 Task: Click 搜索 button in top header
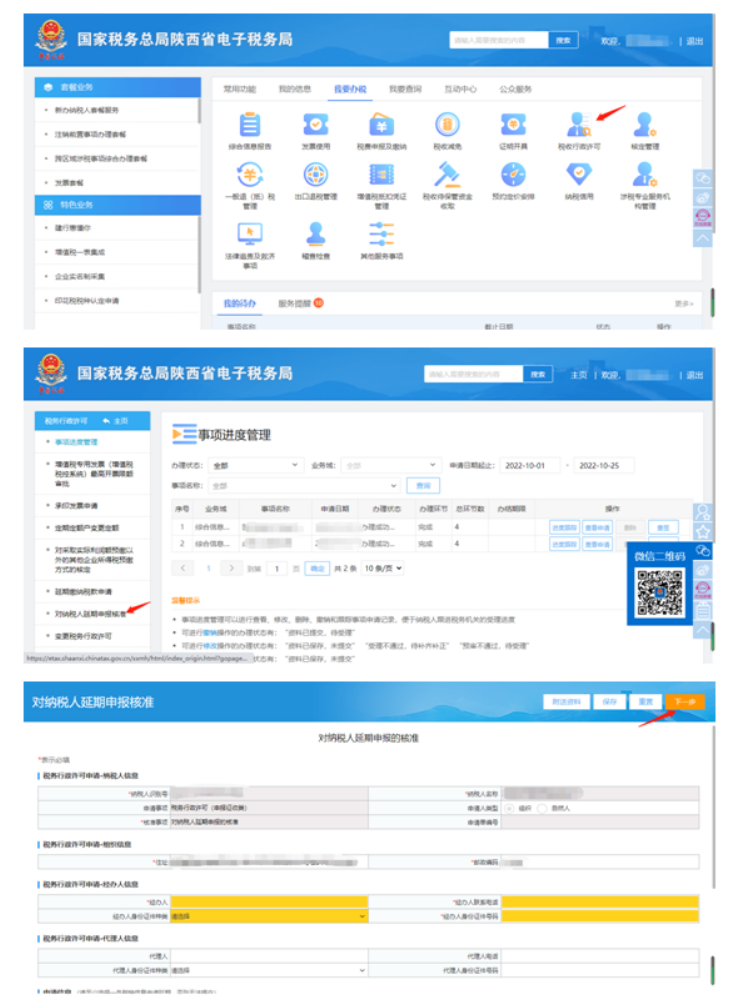click(x=563, y=40)
